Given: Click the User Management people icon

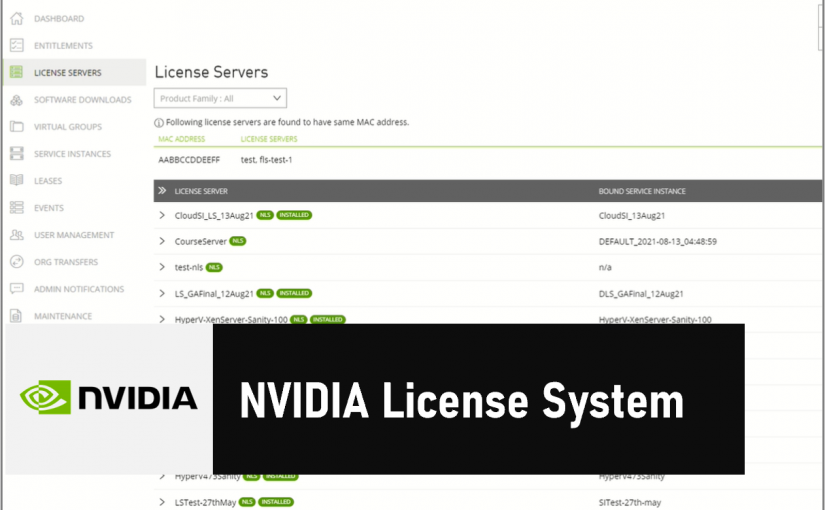Looking at the screenshot, I should click(17, 235).
